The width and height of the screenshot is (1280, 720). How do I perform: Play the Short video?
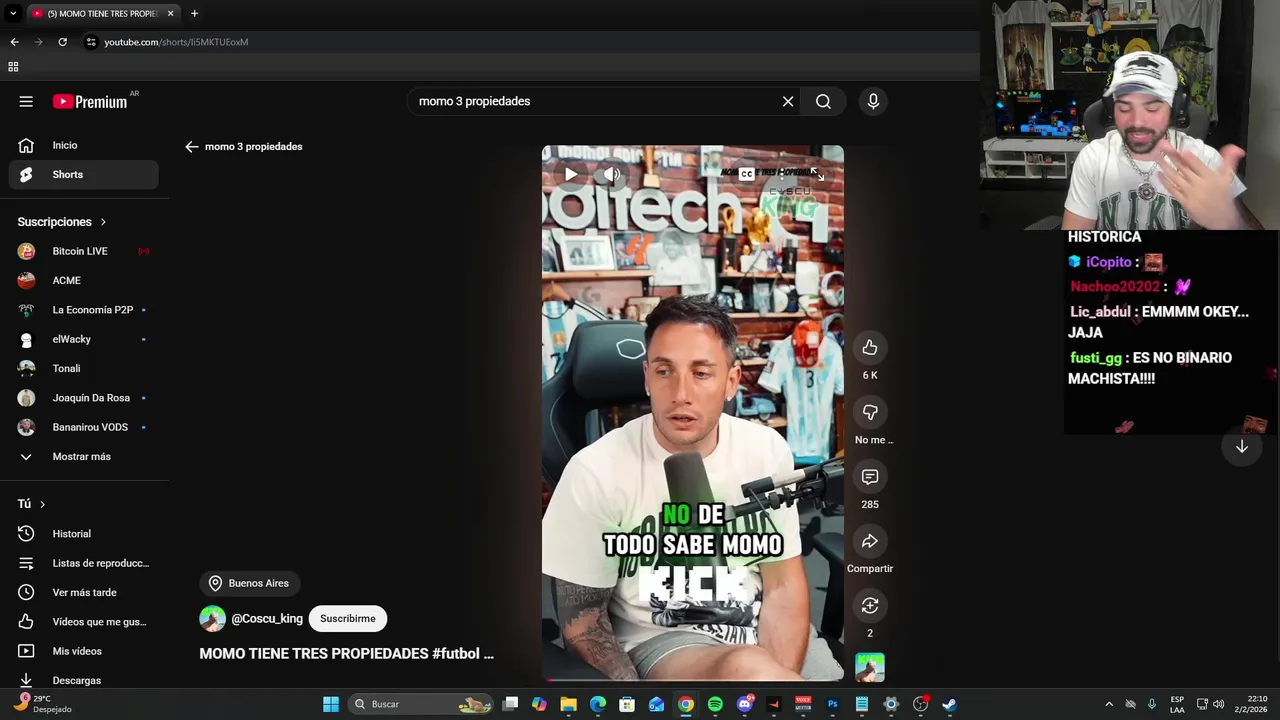[570, 174]
